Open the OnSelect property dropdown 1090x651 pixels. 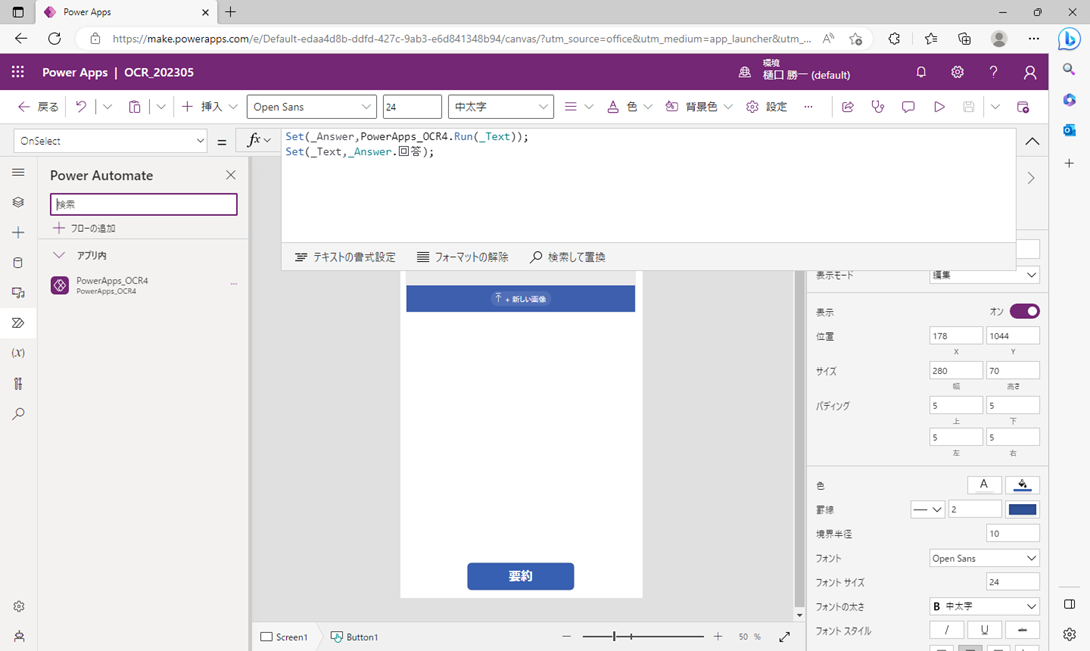point(111,140)
